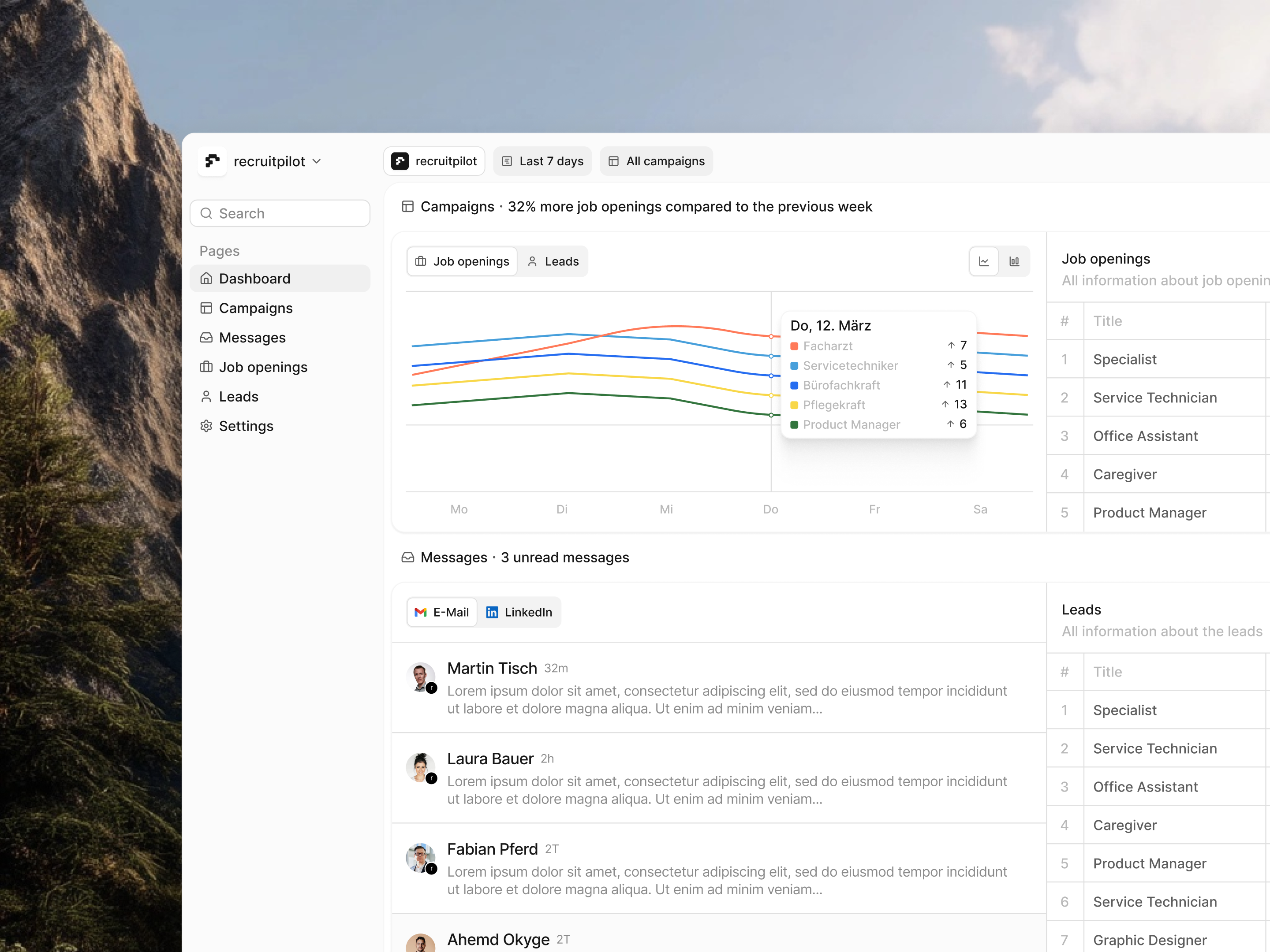Open the Last 7 days filter
The height and width of the screenshot is (952, 1270).
[x=542, y=161]
